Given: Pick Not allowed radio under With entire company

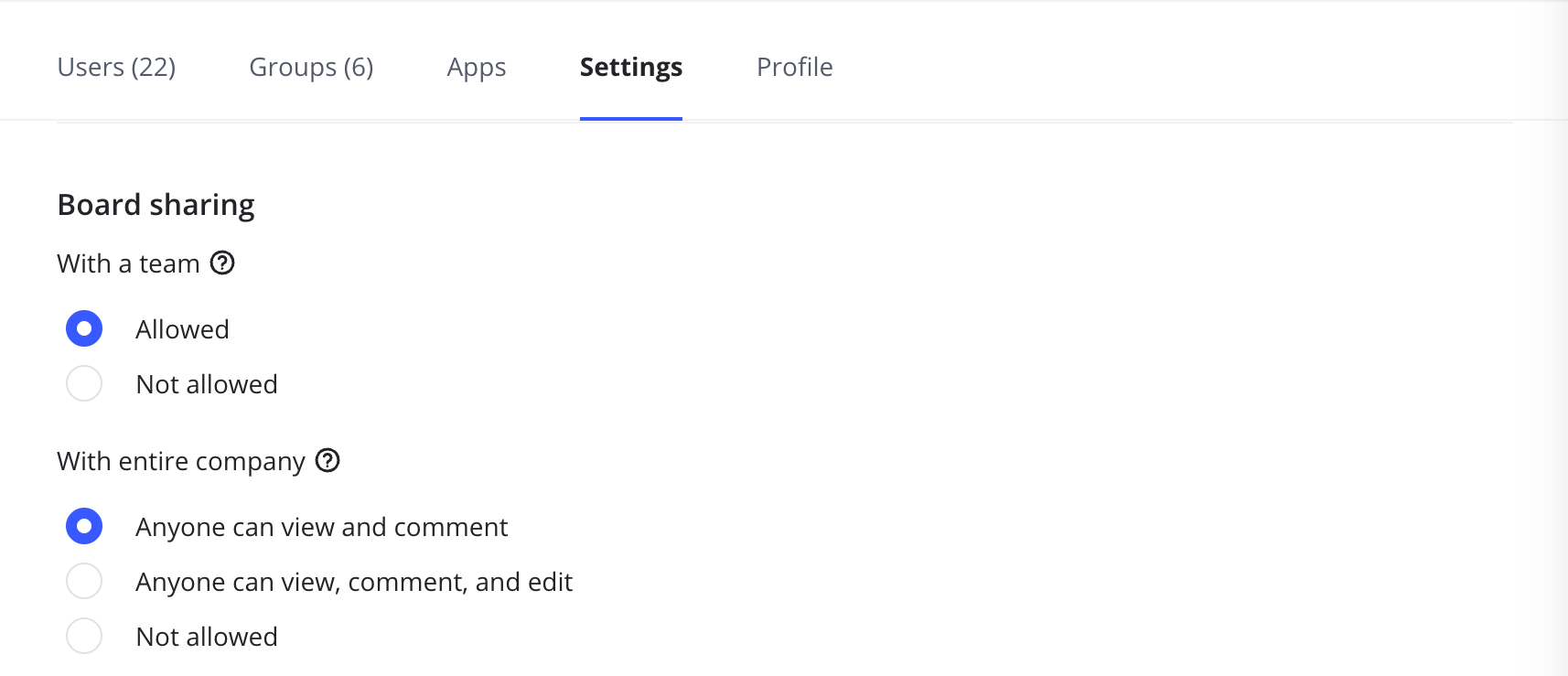Looking at the screenshot, I should click(x=84, y=636).
